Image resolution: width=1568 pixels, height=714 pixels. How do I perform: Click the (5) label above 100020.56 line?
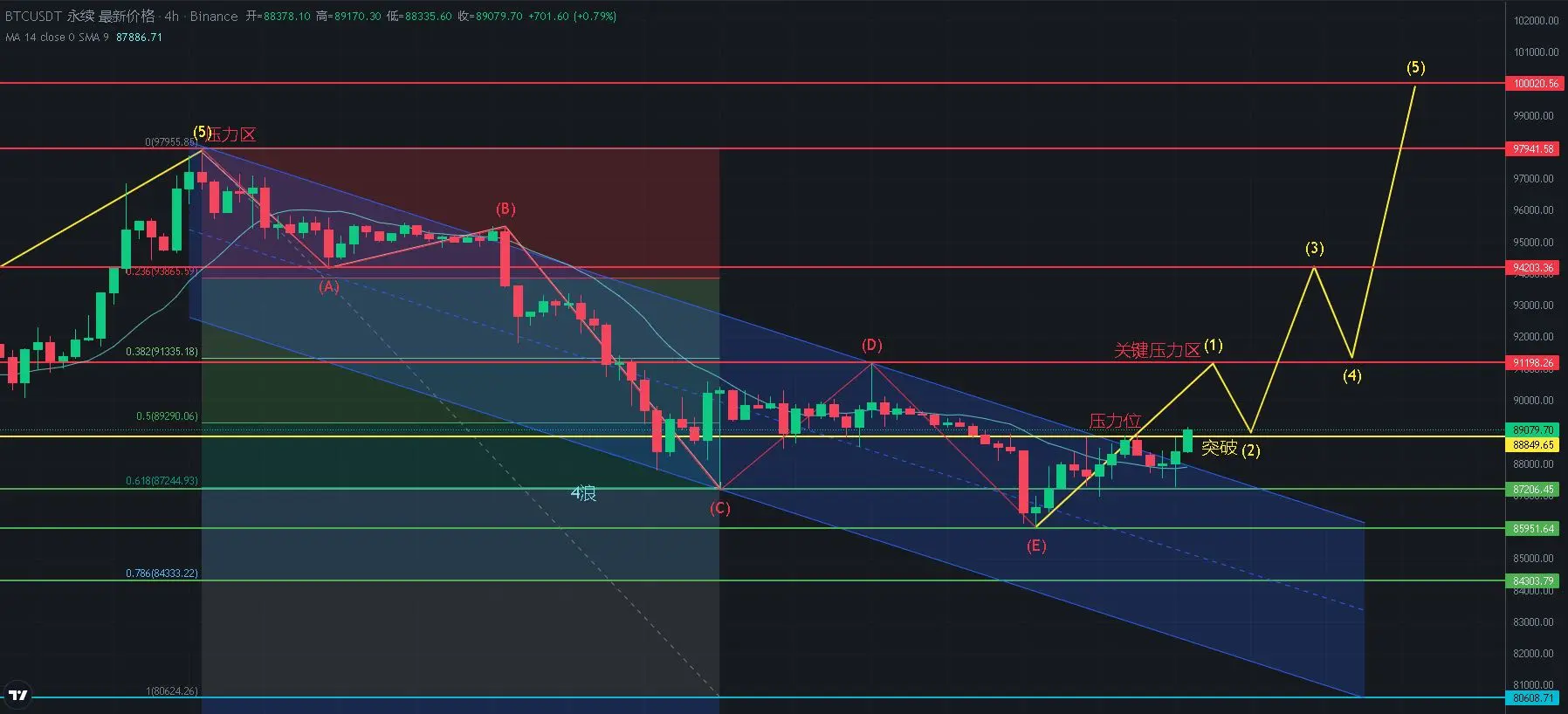point(1415,67)
